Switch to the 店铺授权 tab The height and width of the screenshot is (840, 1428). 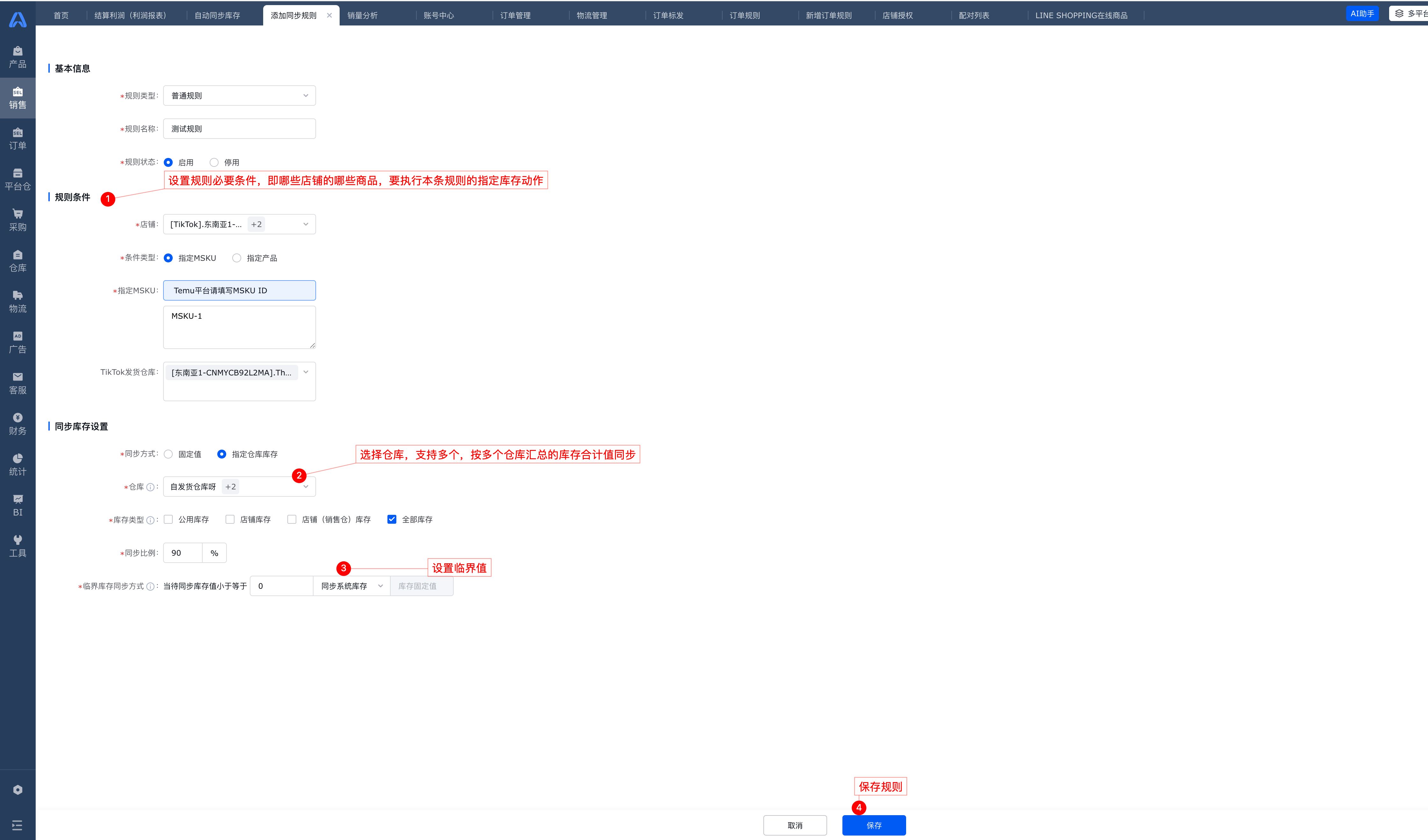point(898,15)
